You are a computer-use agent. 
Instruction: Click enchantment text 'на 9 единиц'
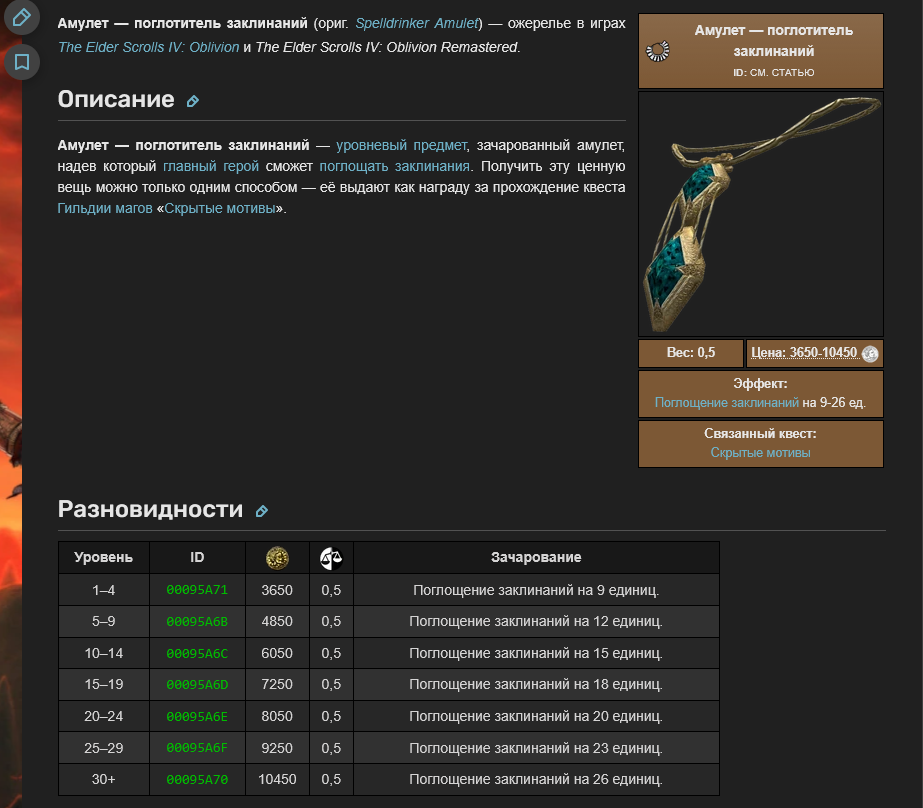(x=619, y=590)
